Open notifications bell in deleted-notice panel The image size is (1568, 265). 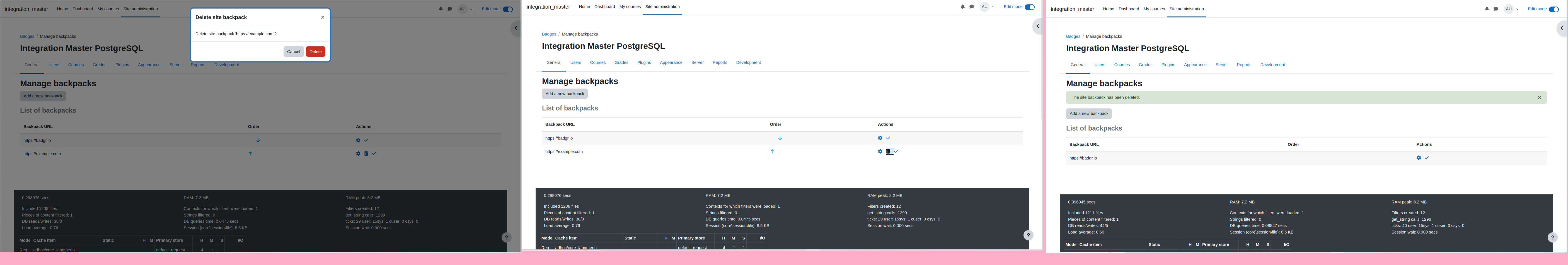pyautogui.click(x=1487, y=9)
